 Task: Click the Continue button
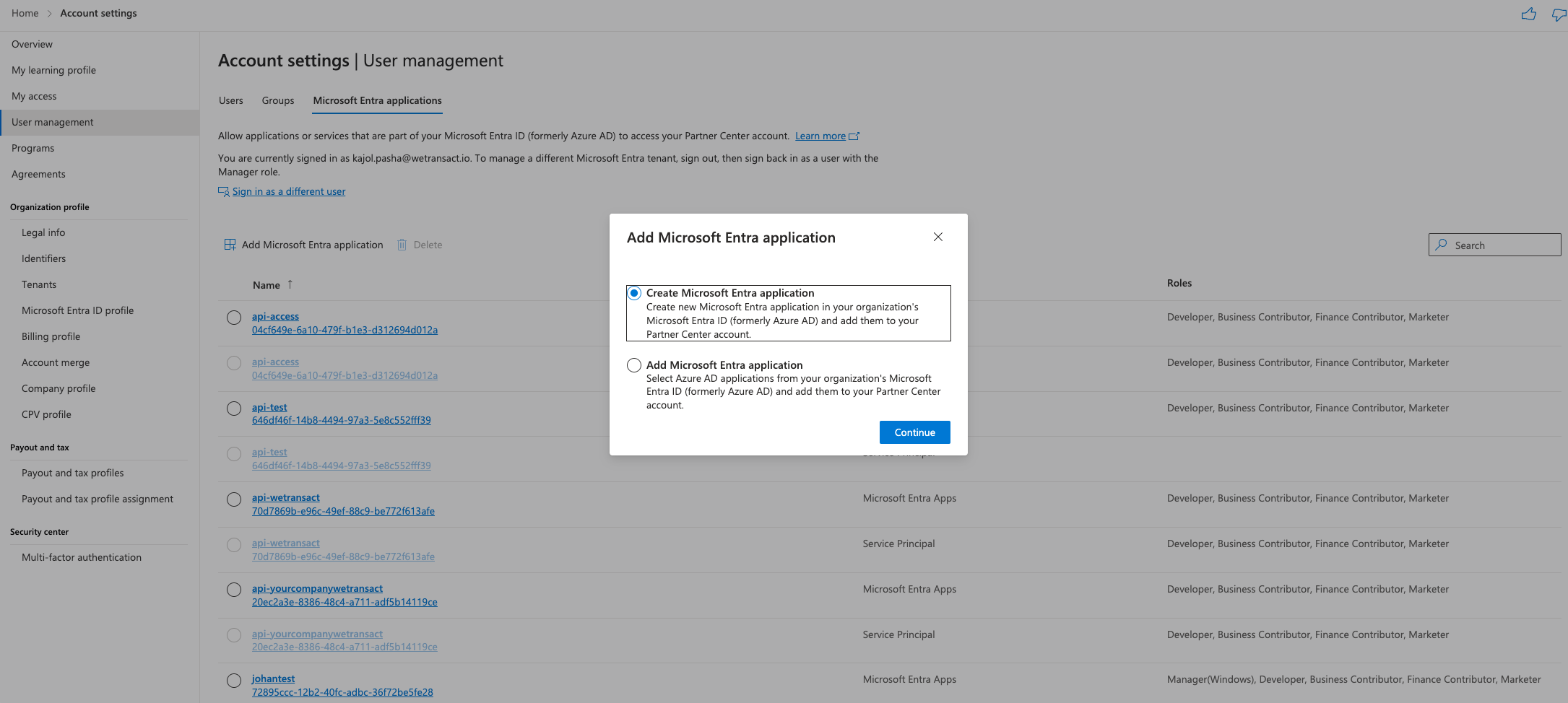coord(914,432)
